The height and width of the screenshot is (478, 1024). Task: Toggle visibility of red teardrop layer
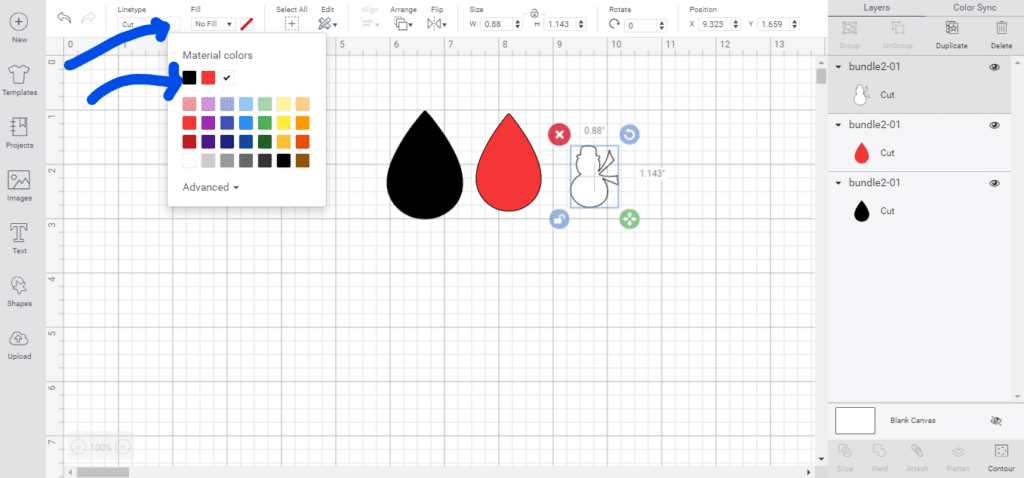(x=994, y=125)
